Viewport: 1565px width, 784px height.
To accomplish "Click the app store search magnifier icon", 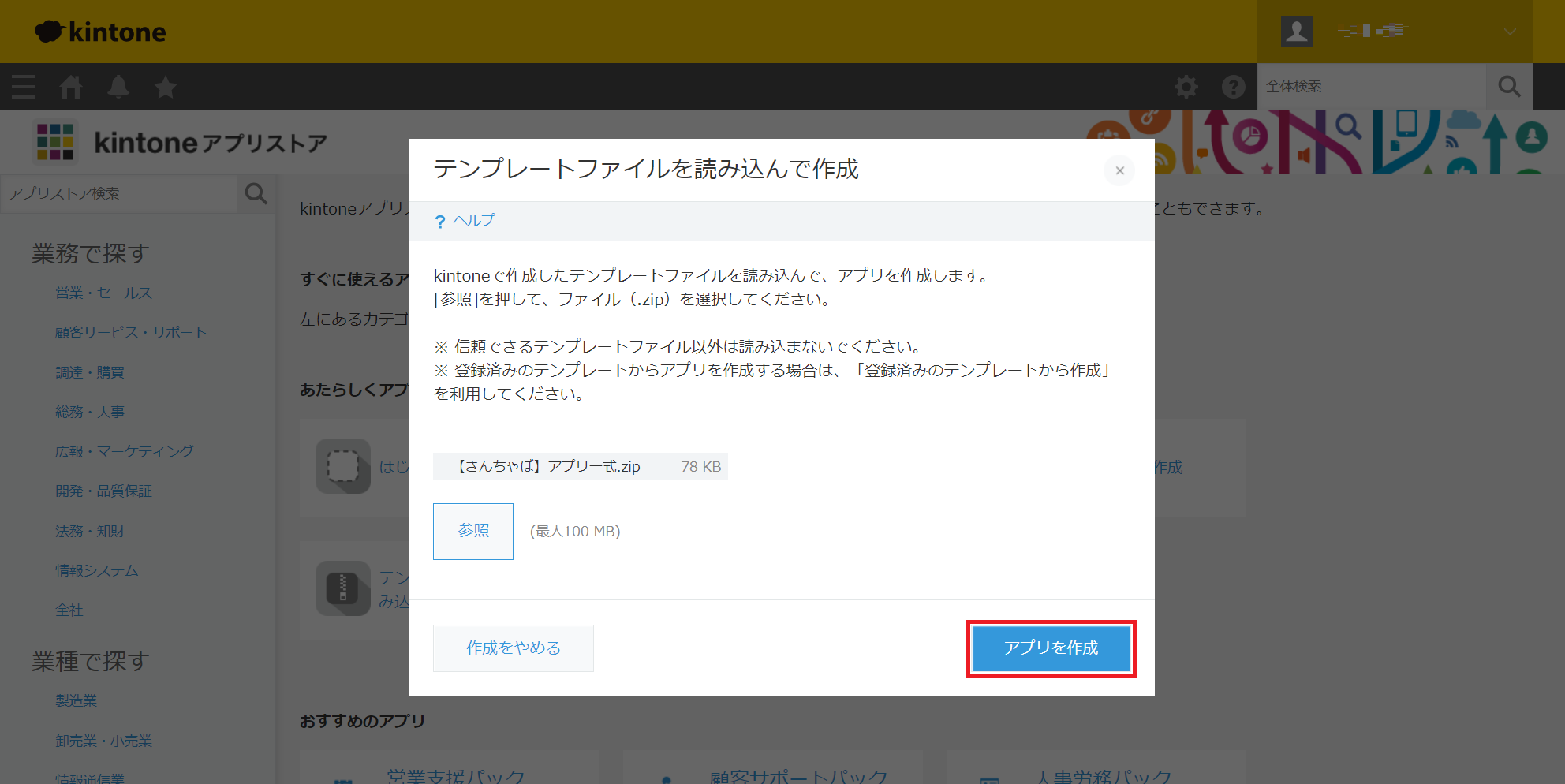I will pyautogui.click(x=256, y=193).
